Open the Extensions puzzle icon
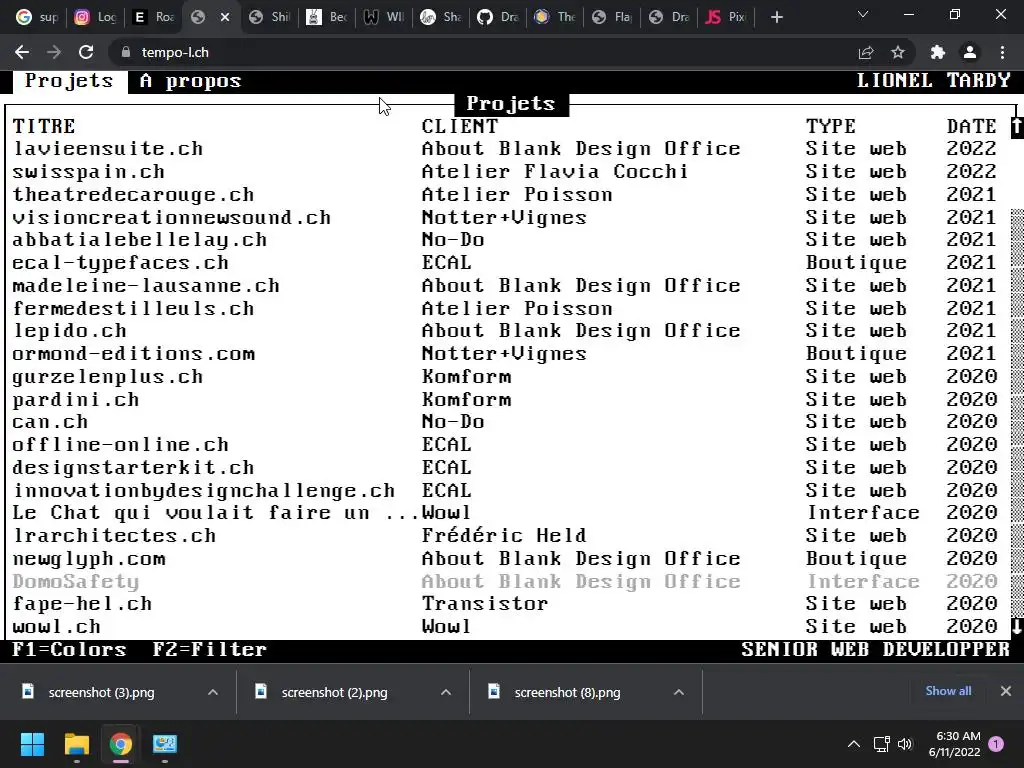Screen dimensions: 1024x768 point(938,52)
